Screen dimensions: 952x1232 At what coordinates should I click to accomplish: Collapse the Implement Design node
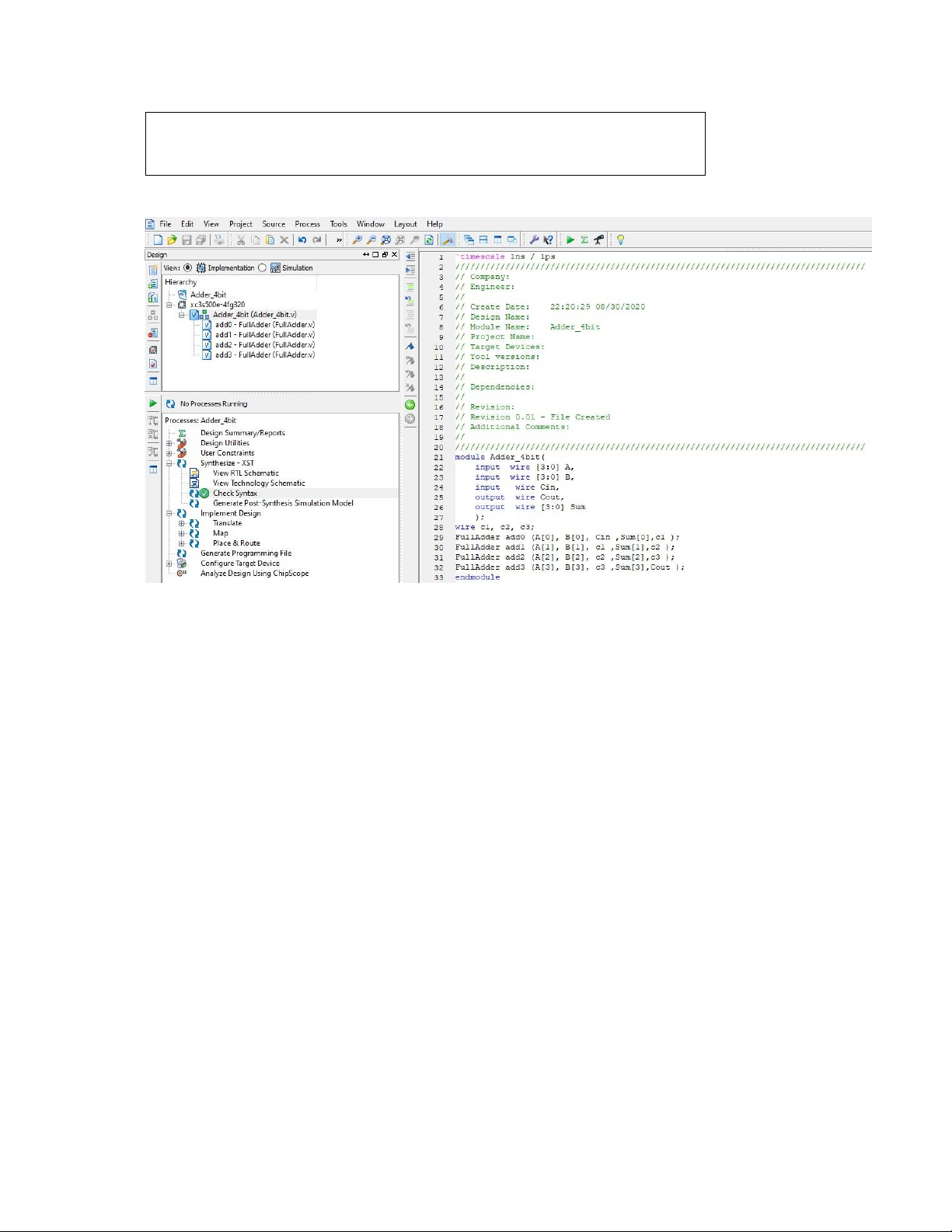169,513
